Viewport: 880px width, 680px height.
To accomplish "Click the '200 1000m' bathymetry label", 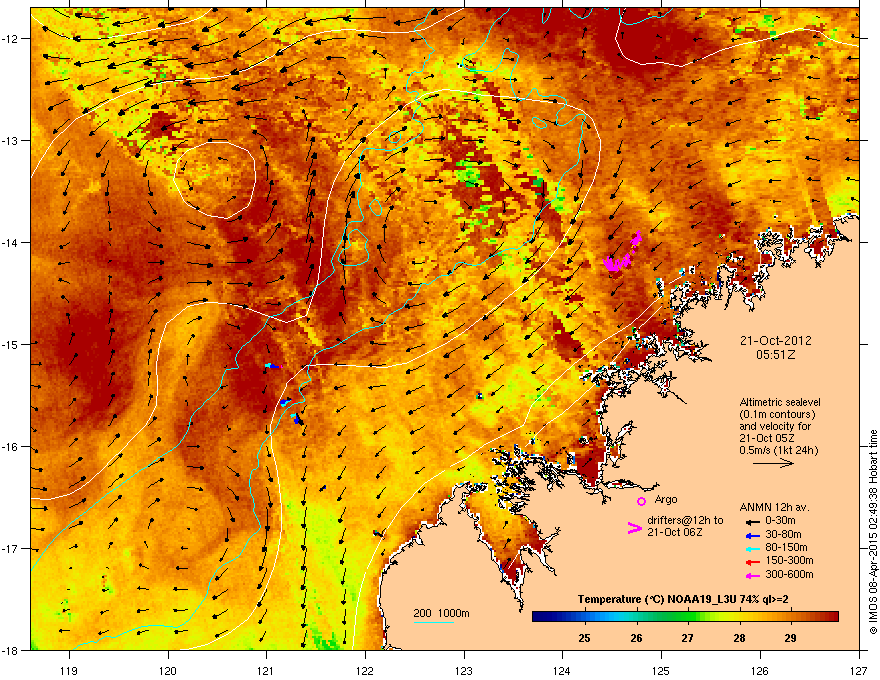I will 441,613.
